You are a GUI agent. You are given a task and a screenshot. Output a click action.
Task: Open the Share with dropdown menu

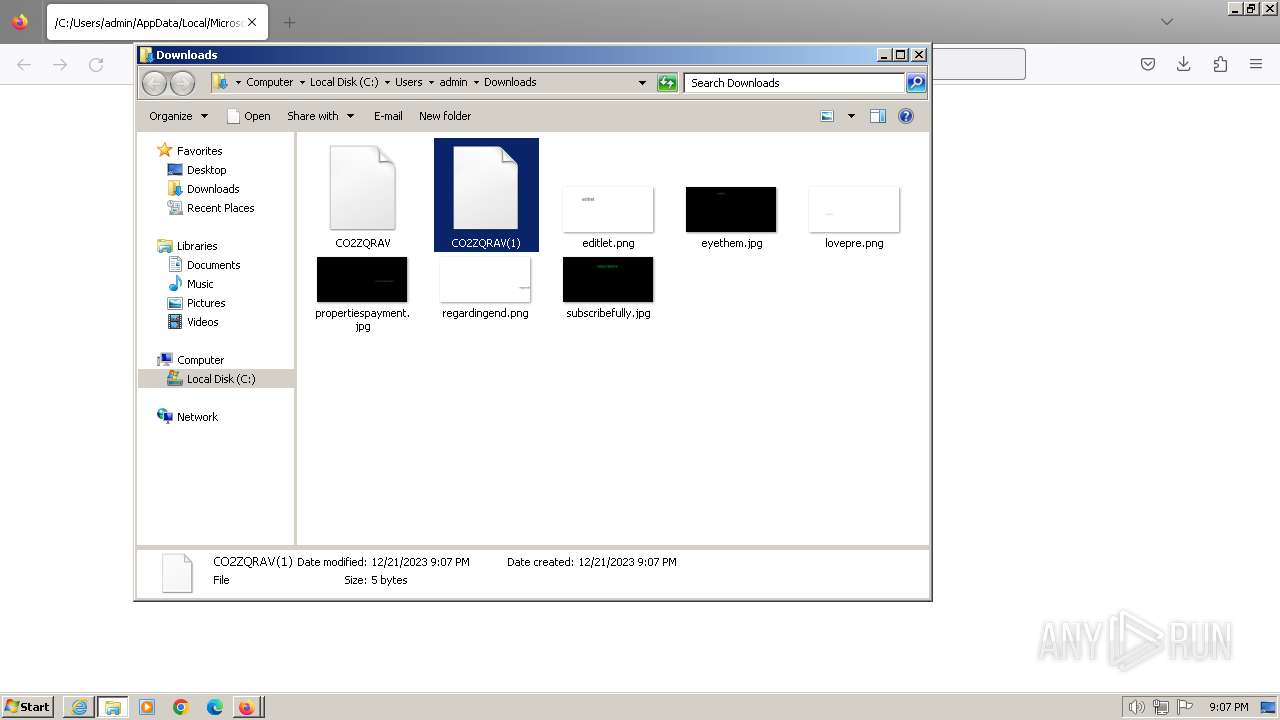click(x=320, y=116)
